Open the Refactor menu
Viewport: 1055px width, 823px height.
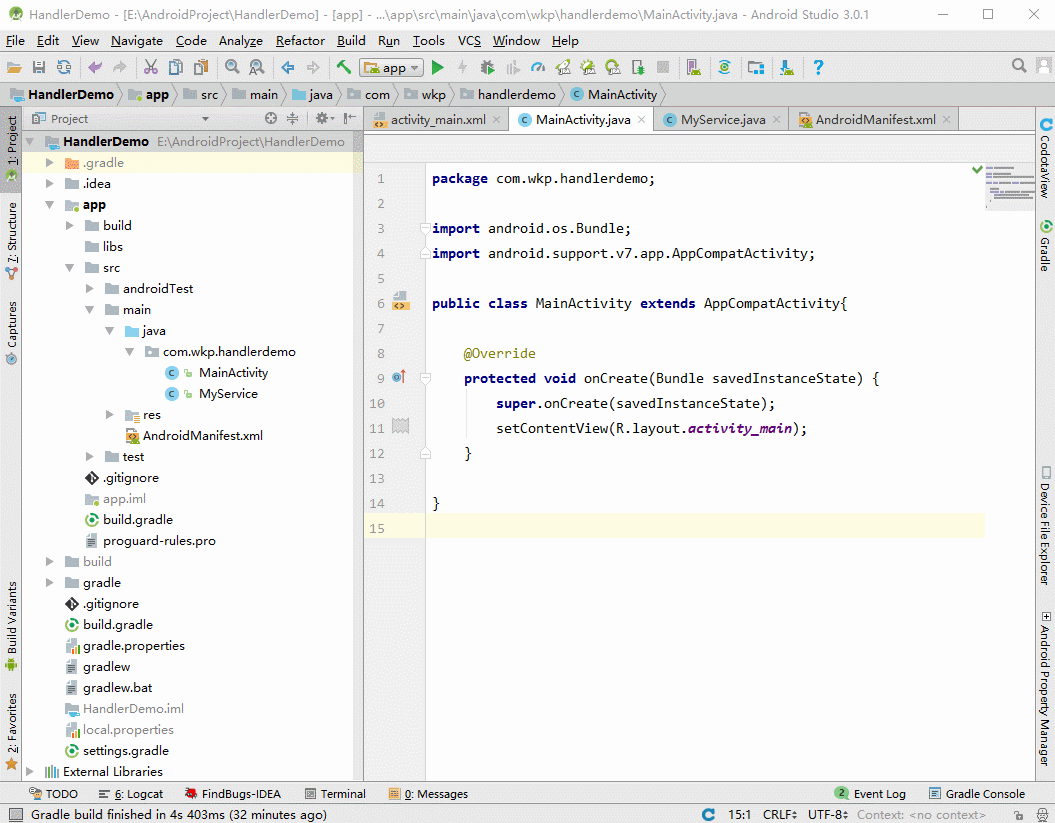point(300,41)
